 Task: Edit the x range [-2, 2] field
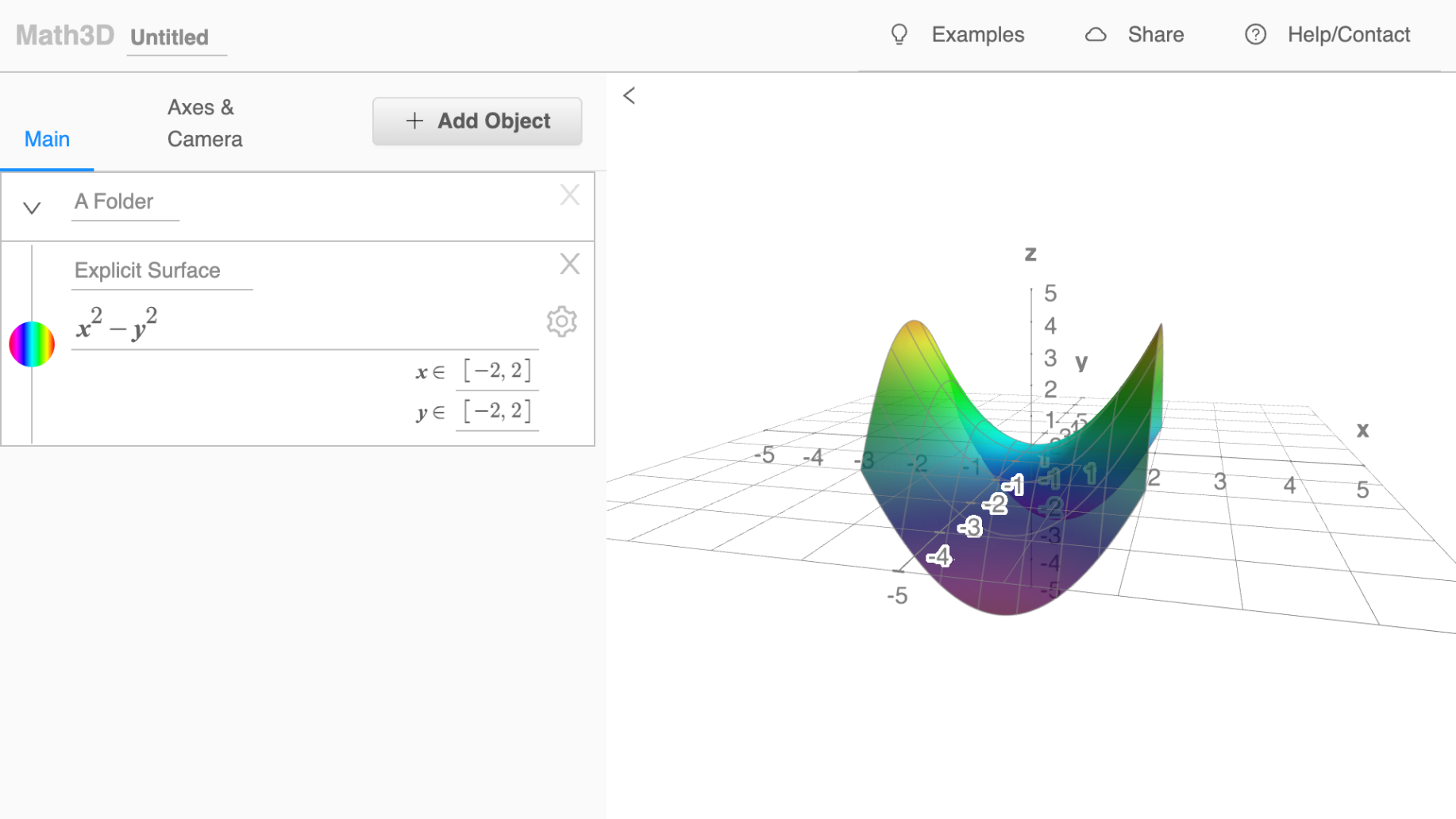point(497,371)
